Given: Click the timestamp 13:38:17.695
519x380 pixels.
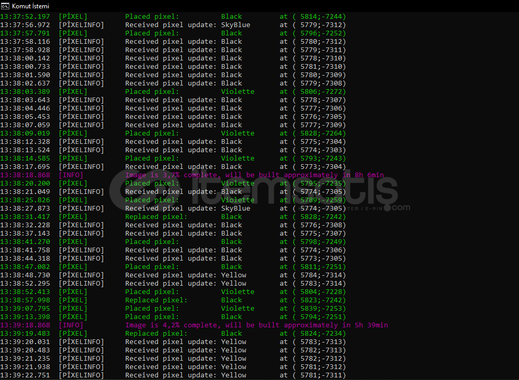Looking at the screenshot, I should 25,167.
